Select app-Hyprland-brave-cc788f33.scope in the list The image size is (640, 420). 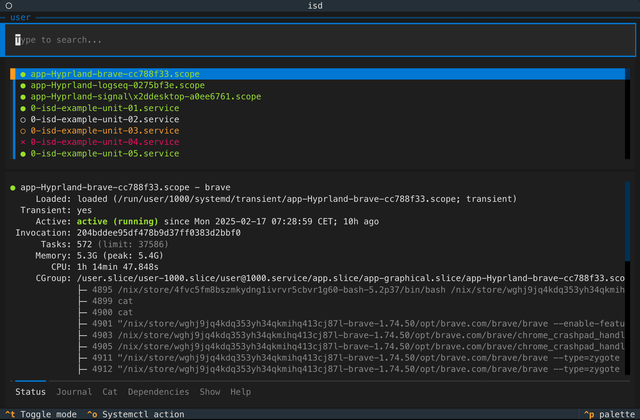point(318,74)
